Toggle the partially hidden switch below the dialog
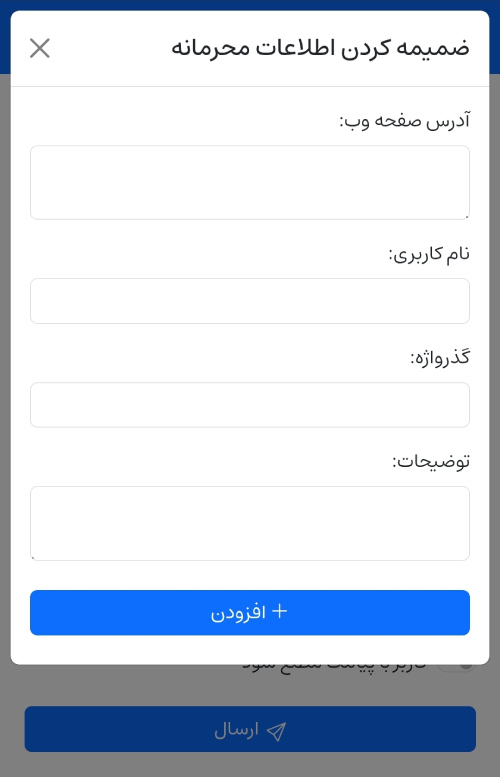This screenshot has width=500, height=777. (456, 666)
